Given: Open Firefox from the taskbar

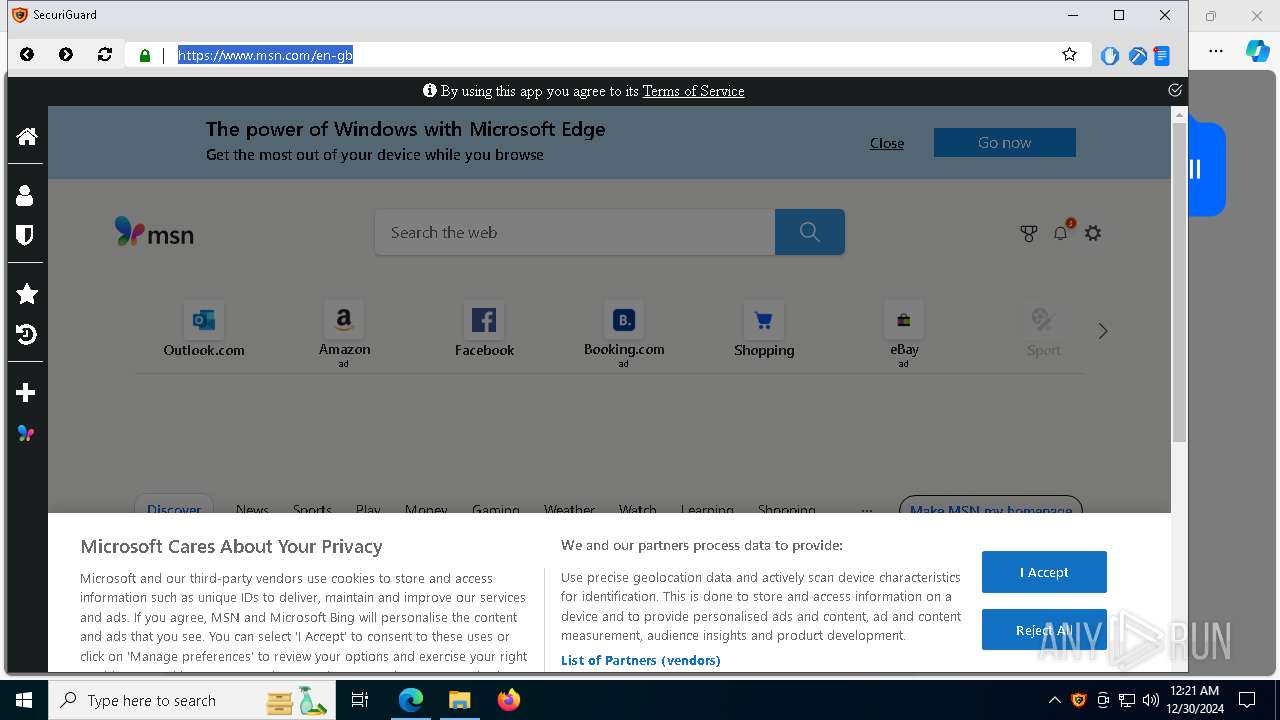Looking at the screenshot, I should pos(508,700).
